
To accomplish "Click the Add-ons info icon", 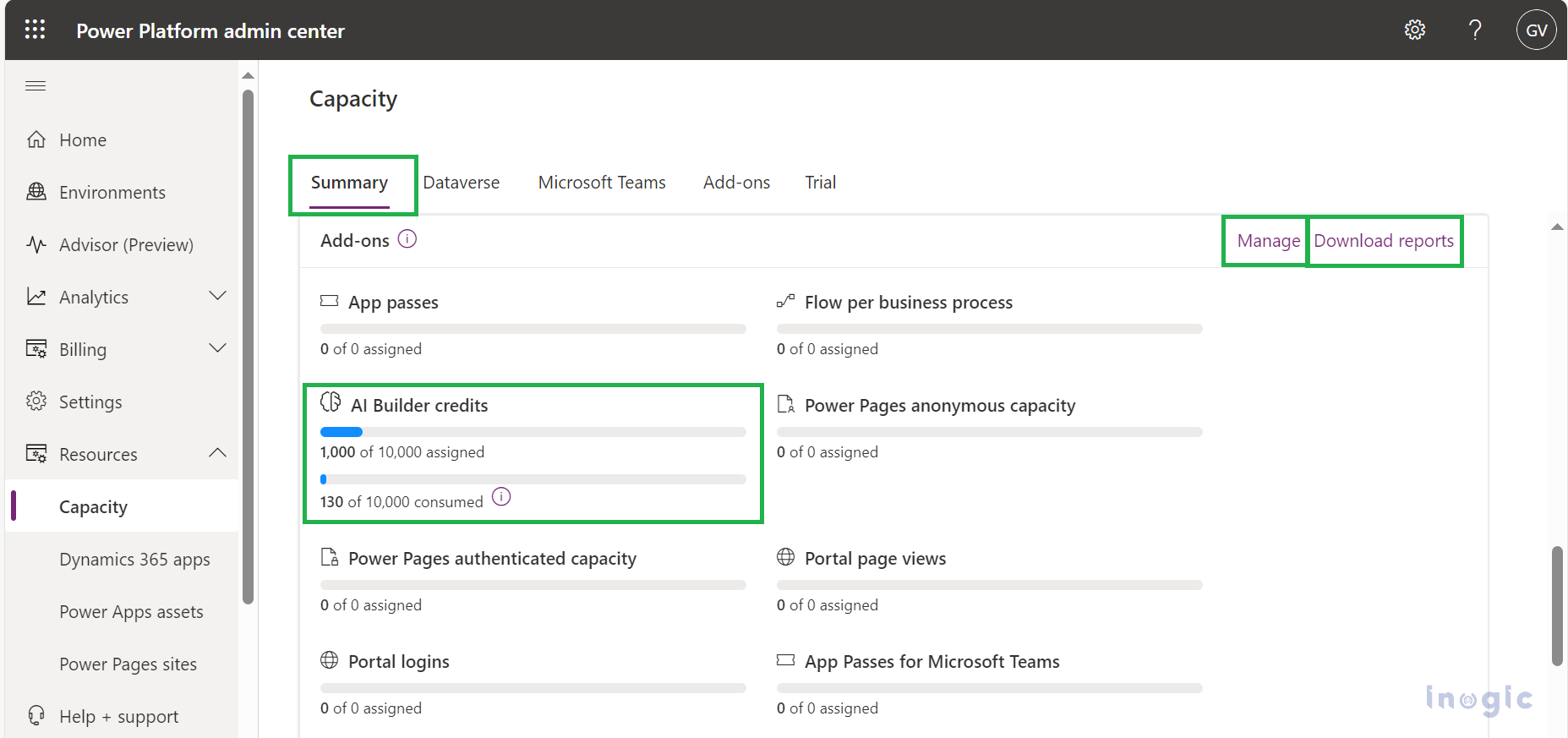I will pos(407,239).
